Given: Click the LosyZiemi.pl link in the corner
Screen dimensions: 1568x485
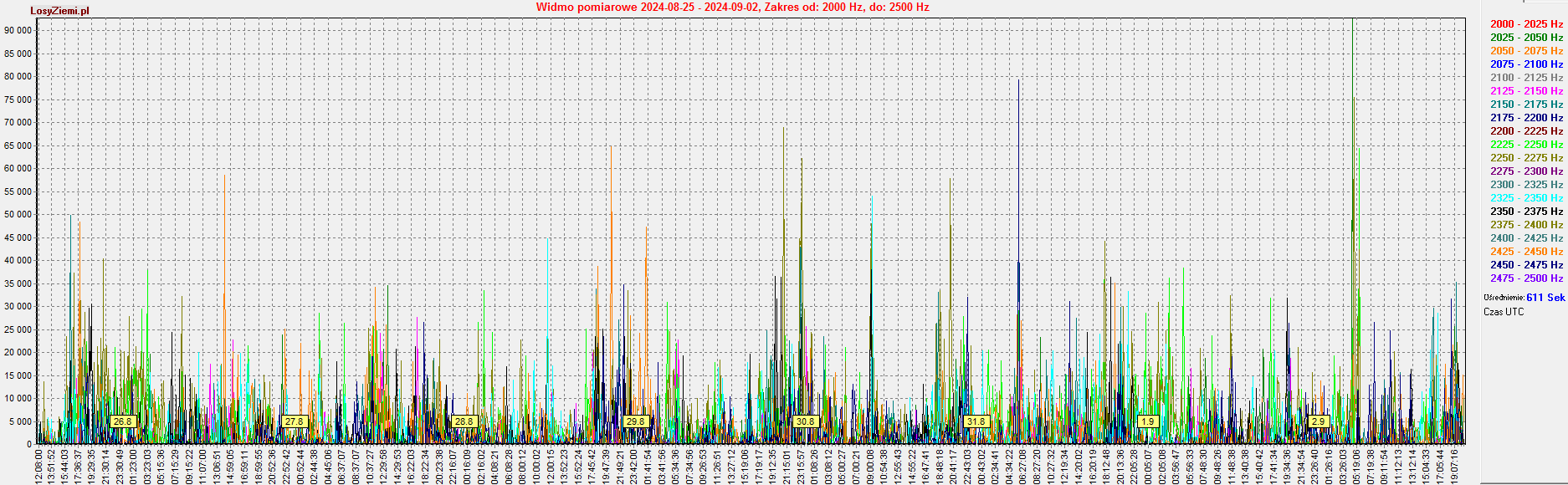Looking at the screenshot, I should point(59,11).
